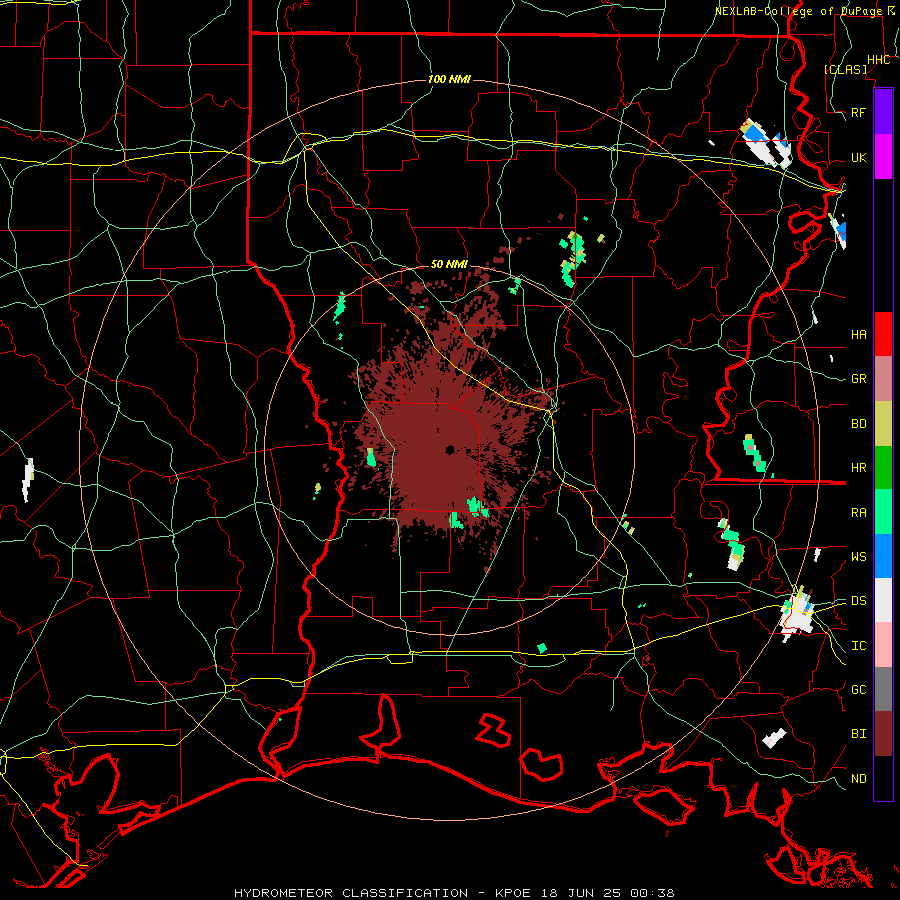Click the ND legend label
900x900 pixels.
click(859, 778)
